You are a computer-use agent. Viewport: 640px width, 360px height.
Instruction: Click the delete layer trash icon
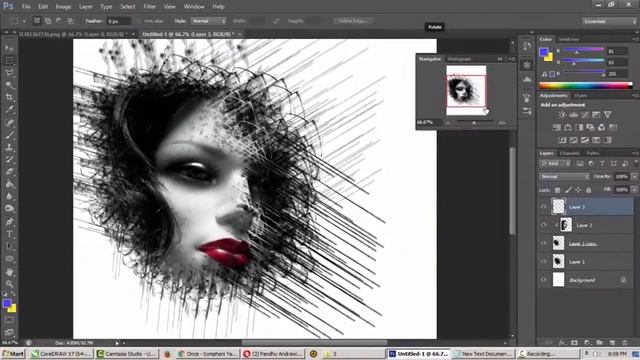coord(624,342)
